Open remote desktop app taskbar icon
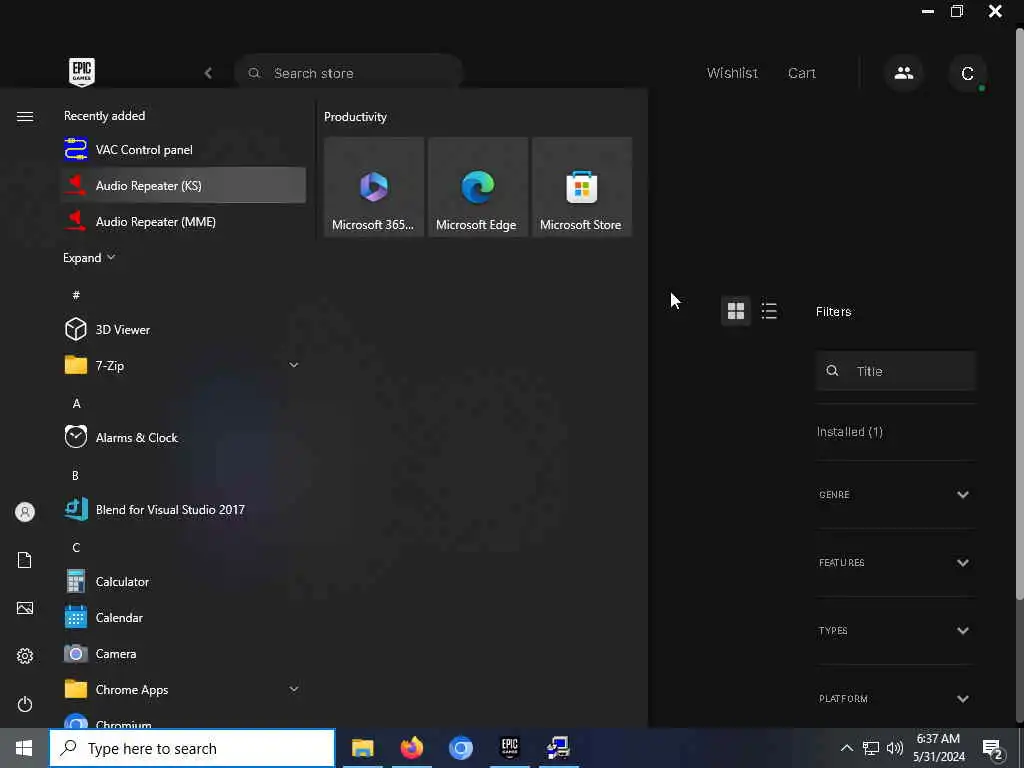 coord(558,748)
